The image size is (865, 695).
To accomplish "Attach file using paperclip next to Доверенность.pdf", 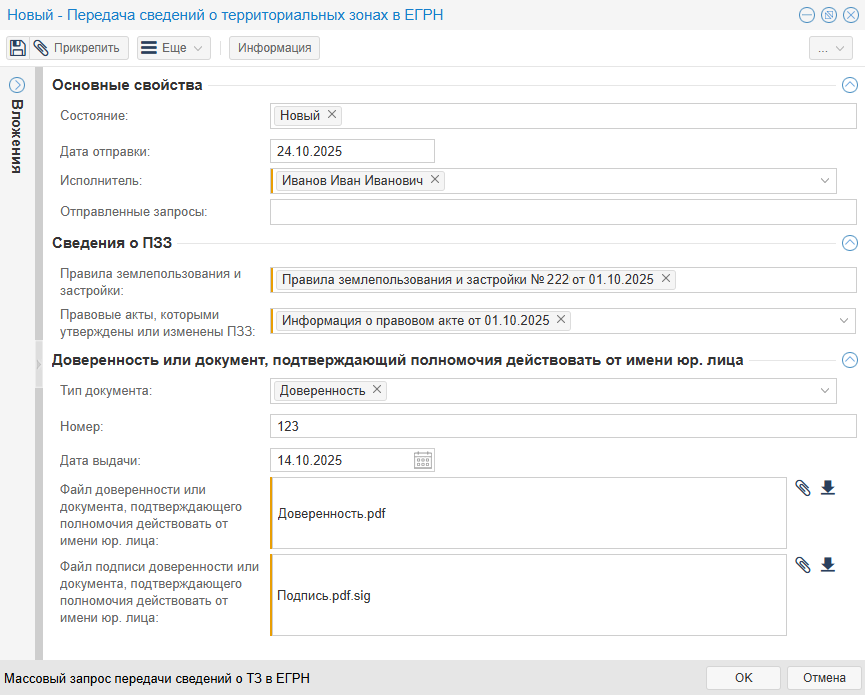I will 803,488.
